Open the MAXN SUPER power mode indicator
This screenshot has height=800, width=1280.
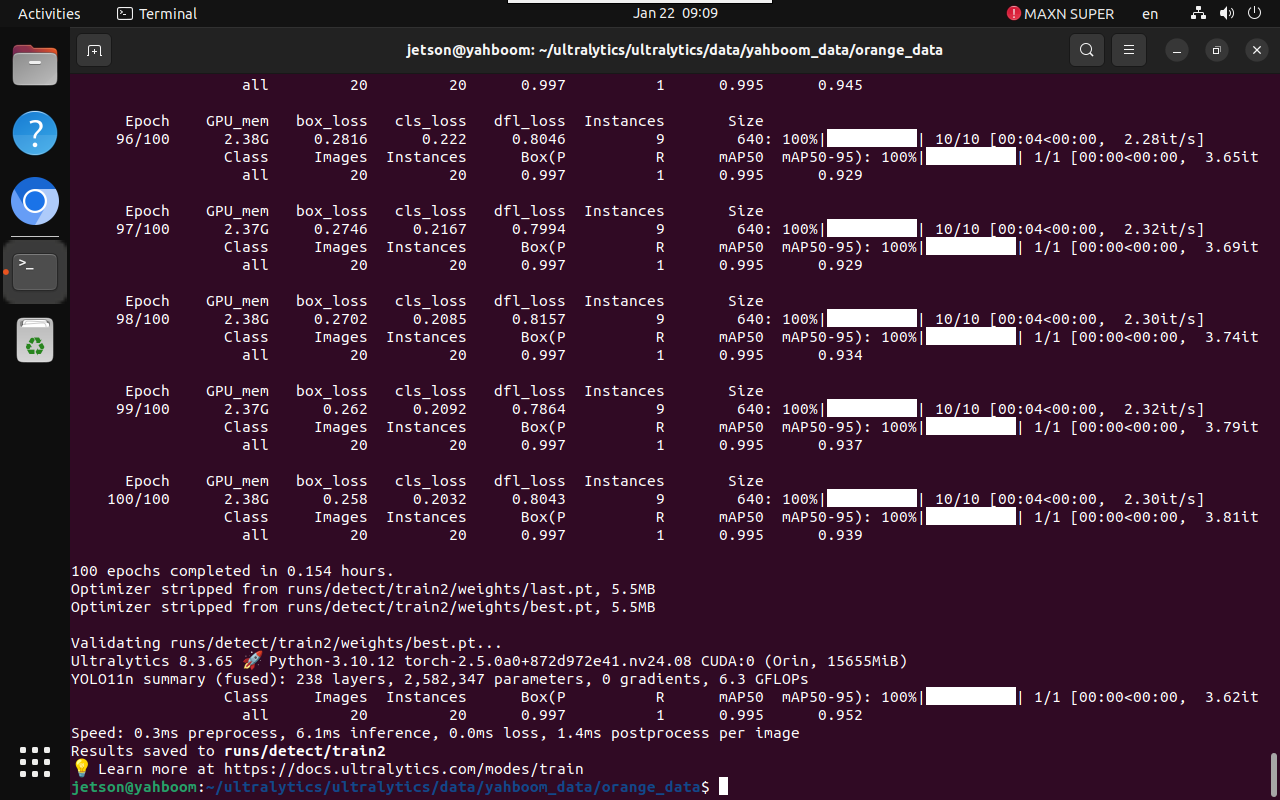click(x=1060, y=14)
